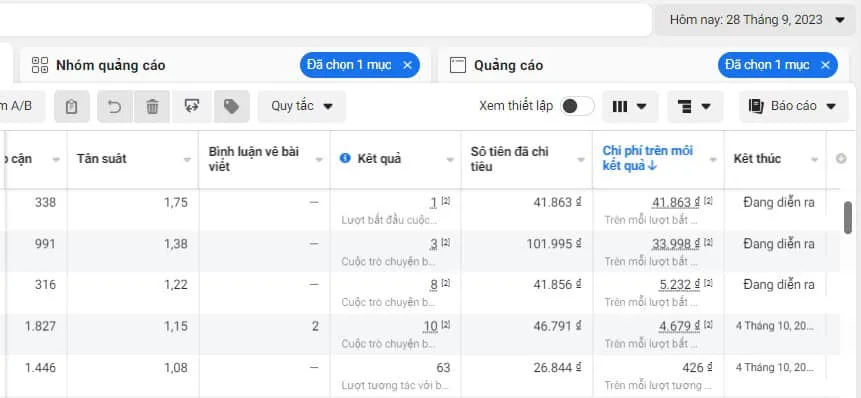
Task: Click the info icon beside Kết quả
Action: pyautogui.click(x=345, y=159)
